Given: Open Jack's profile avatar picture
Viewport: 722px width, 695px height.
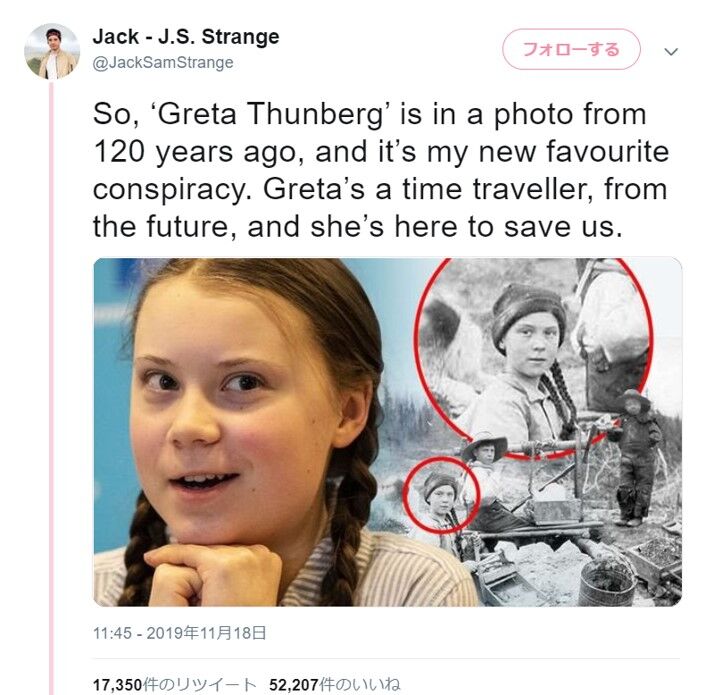Looking at the screenshot, I should (x=52, y=51).
